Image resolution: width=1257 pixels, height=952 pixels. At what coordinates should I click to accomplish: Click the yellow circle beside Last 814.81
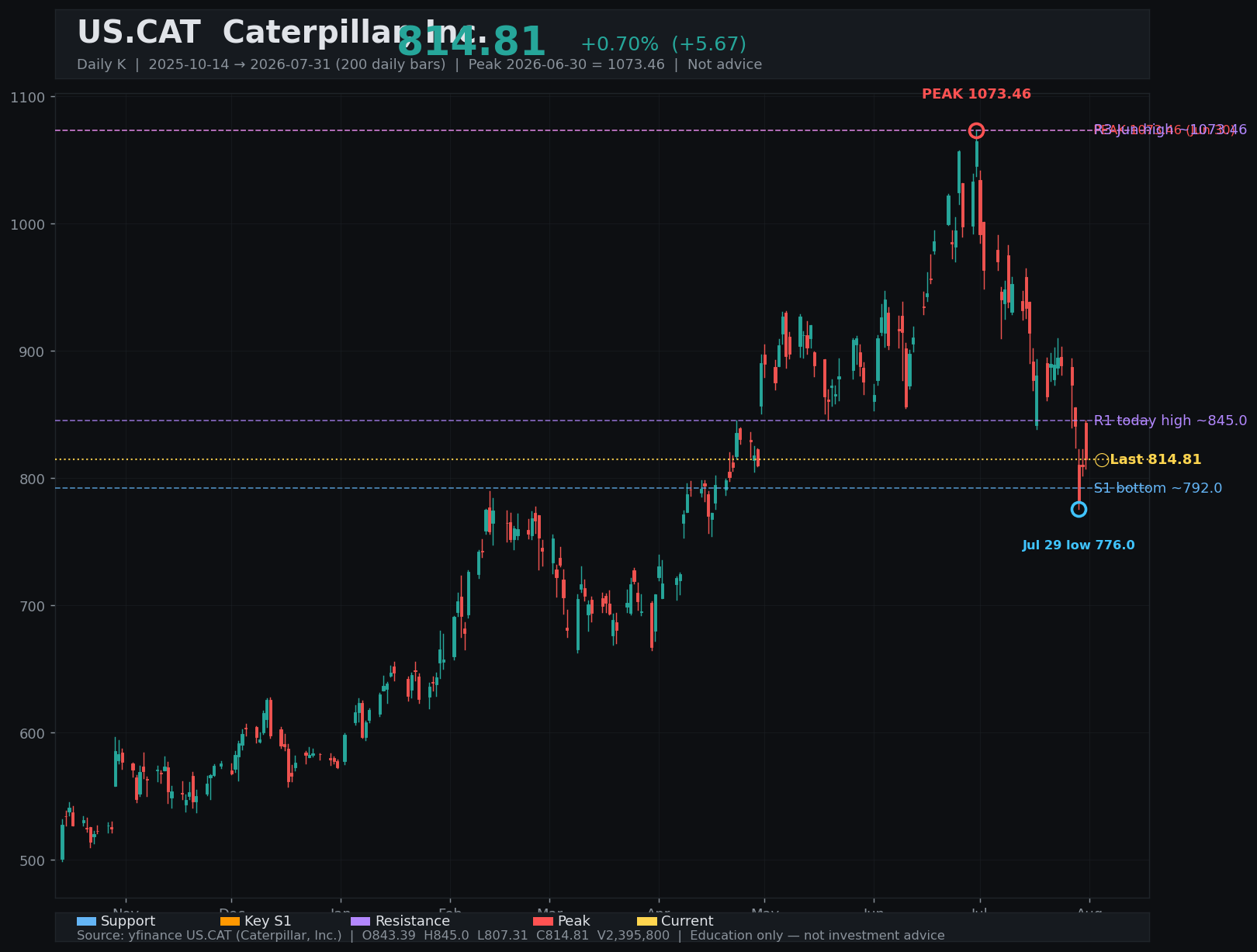[1102, 460]
